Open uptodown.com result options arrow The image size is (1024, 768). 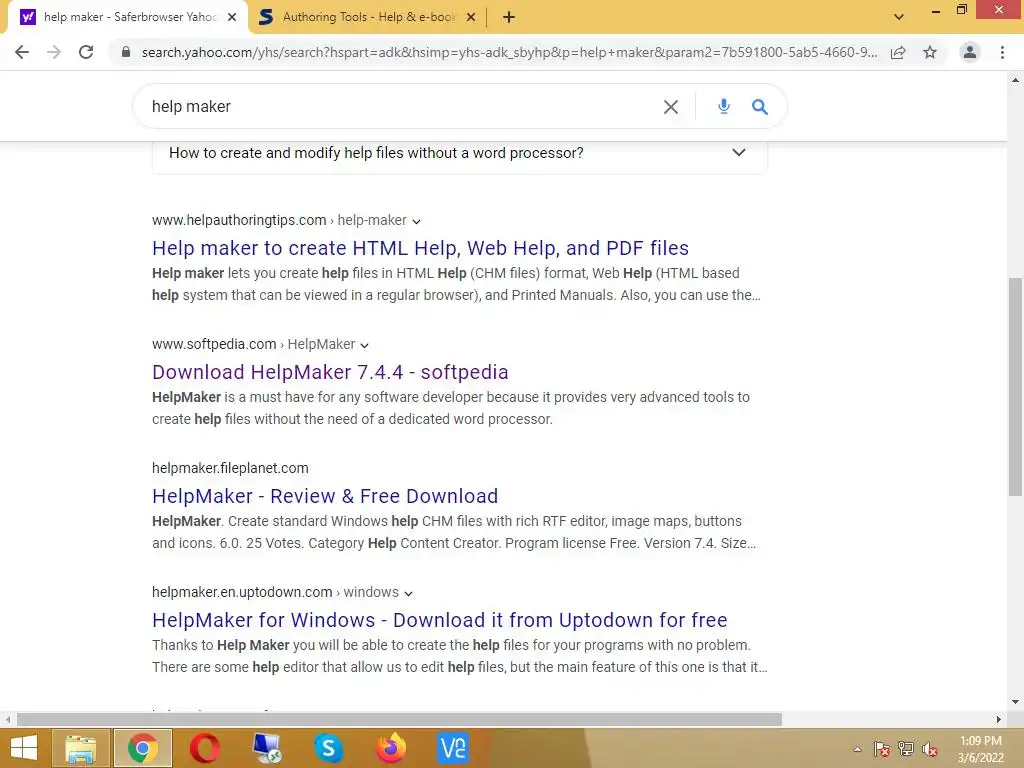pyautogui.click(x=408, y=594)
